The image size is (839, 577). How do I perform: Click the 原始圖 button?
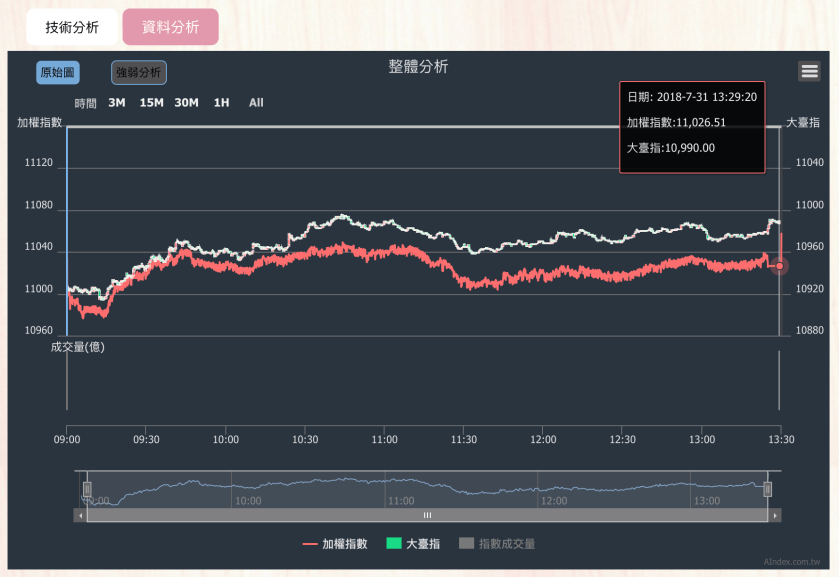point(55,71)
